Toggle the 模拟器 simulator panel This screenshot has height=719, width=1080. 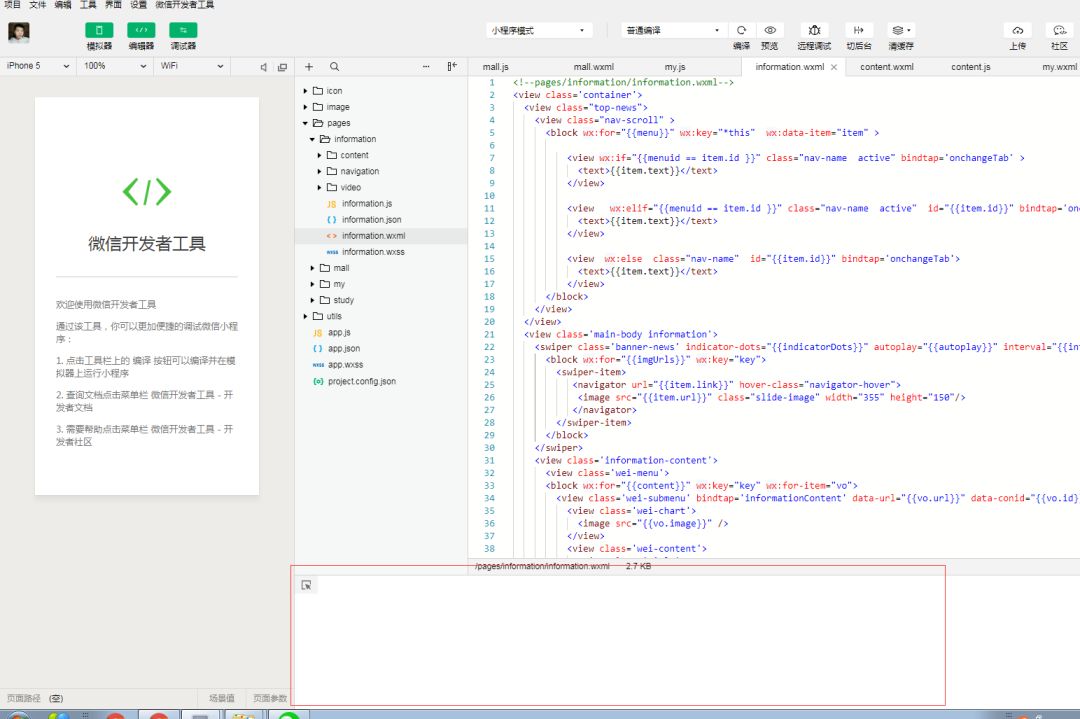coord(99,31)
